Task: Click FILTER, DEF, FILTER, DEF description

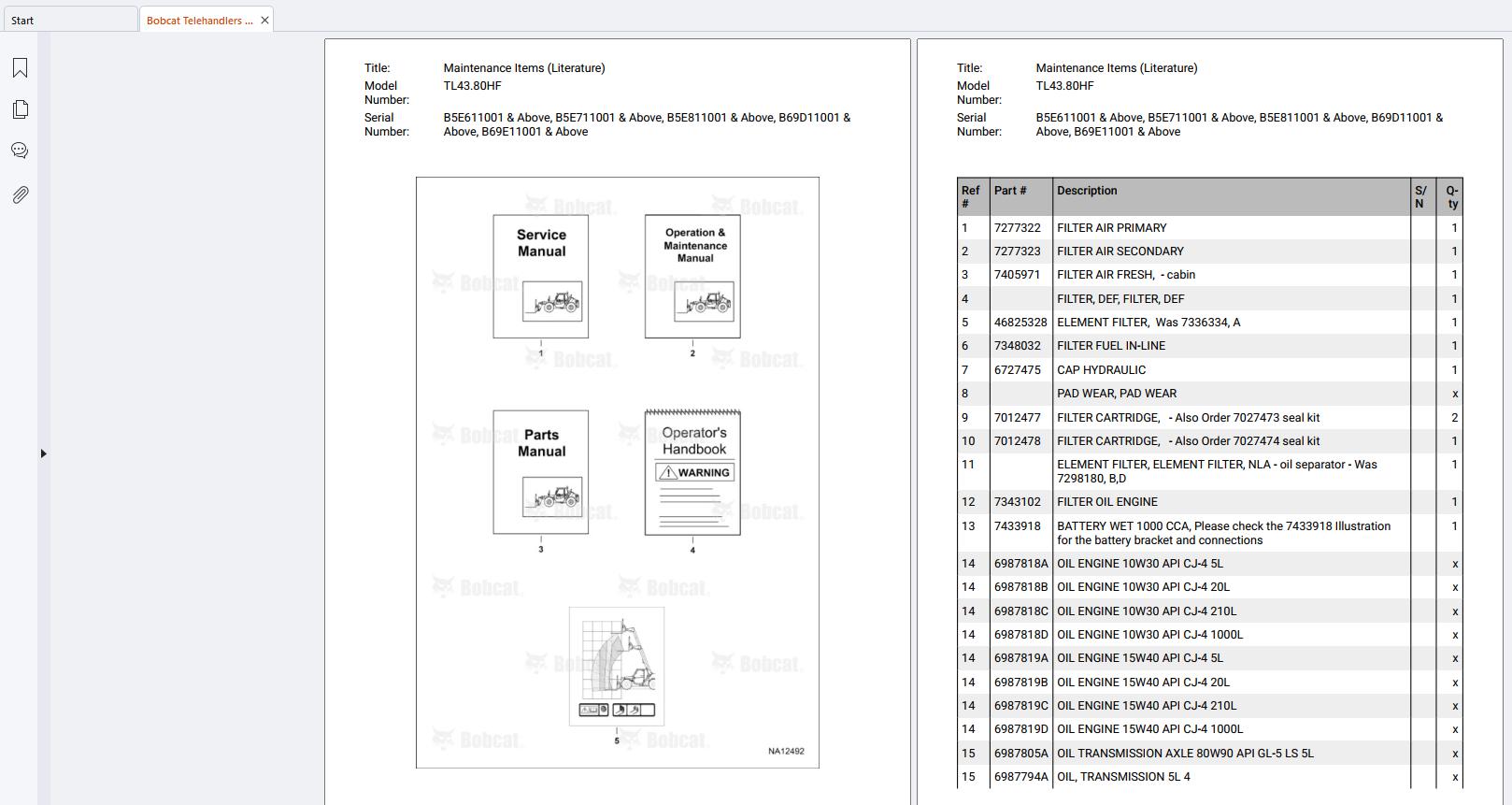Action: coord(1120,299)
